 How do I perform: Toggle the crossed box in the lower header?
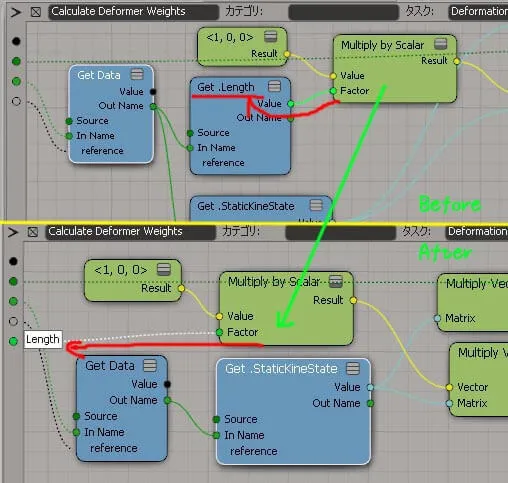coord(33,232)
